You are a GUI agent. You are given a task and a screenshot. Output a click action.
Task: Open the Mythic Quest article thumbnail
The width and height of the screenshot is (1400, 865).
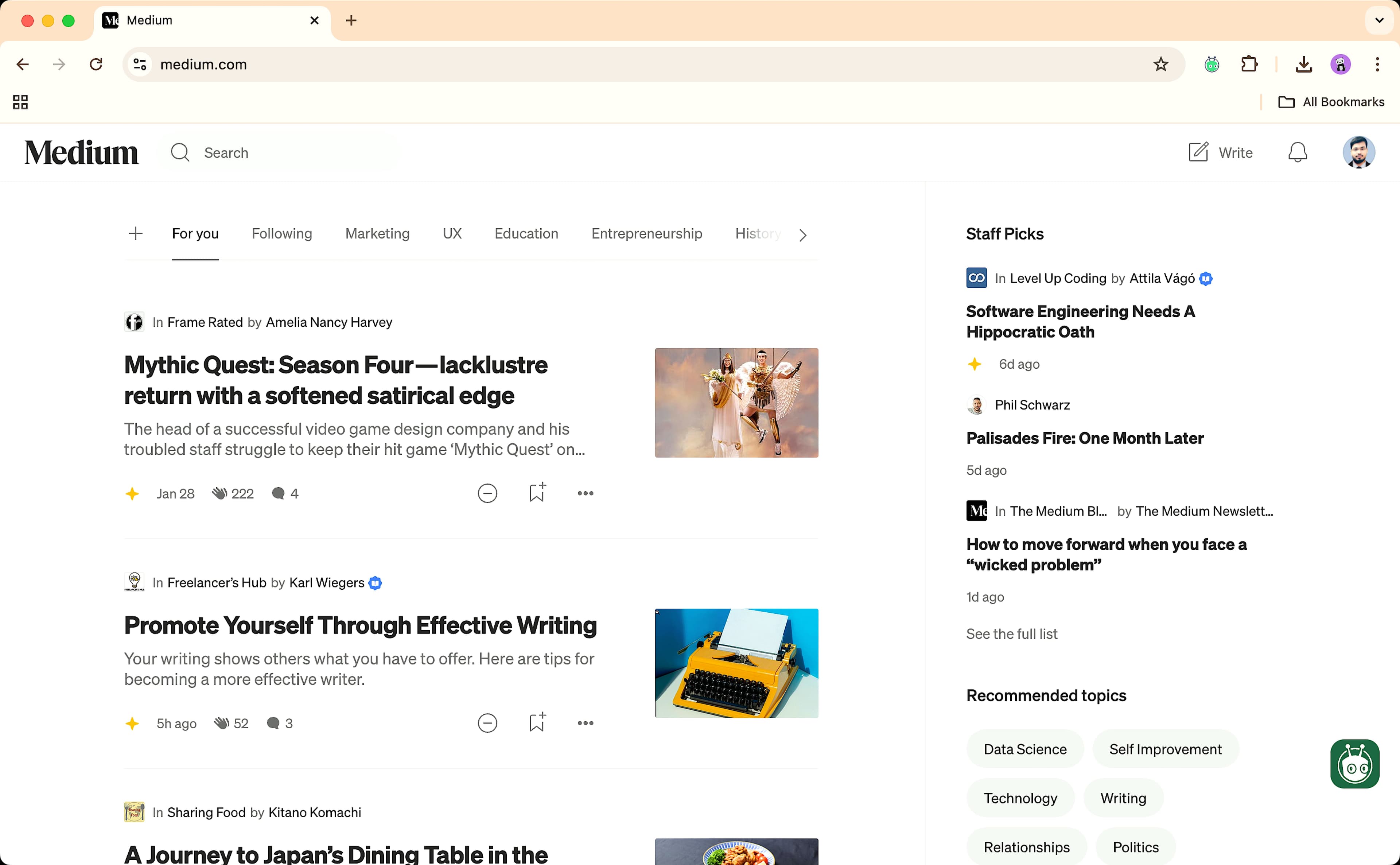tap(736, 403)
